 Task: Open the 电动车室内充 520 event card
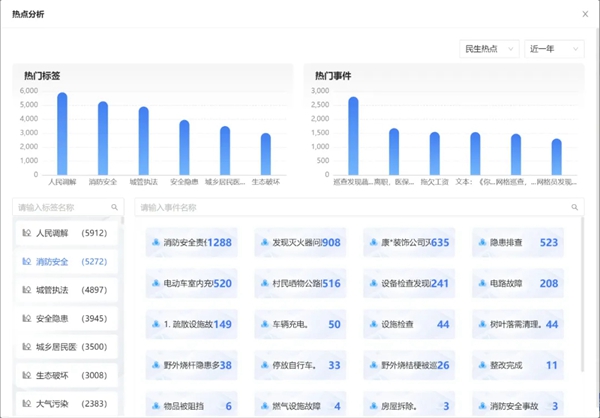pyautogui.click(x=191, y=283)
